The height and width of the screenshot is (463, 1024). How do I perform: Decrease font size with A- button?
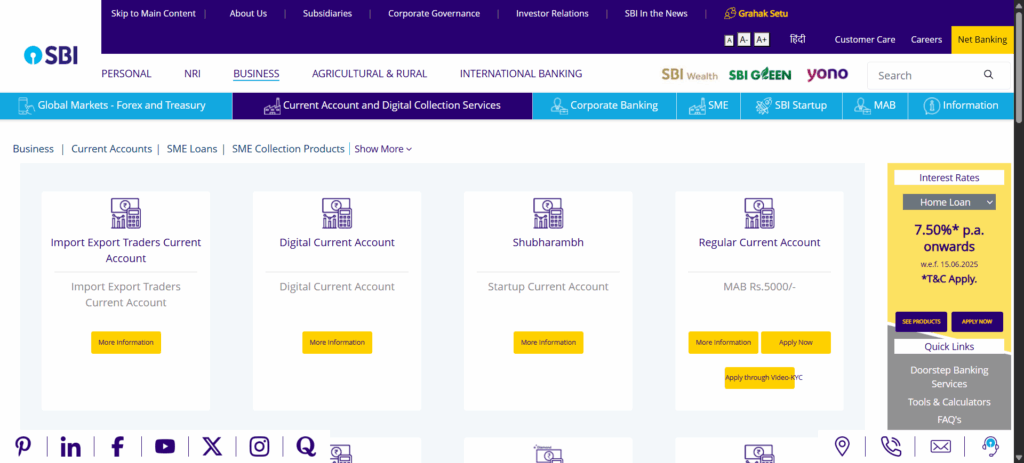(x=744, y=40)
